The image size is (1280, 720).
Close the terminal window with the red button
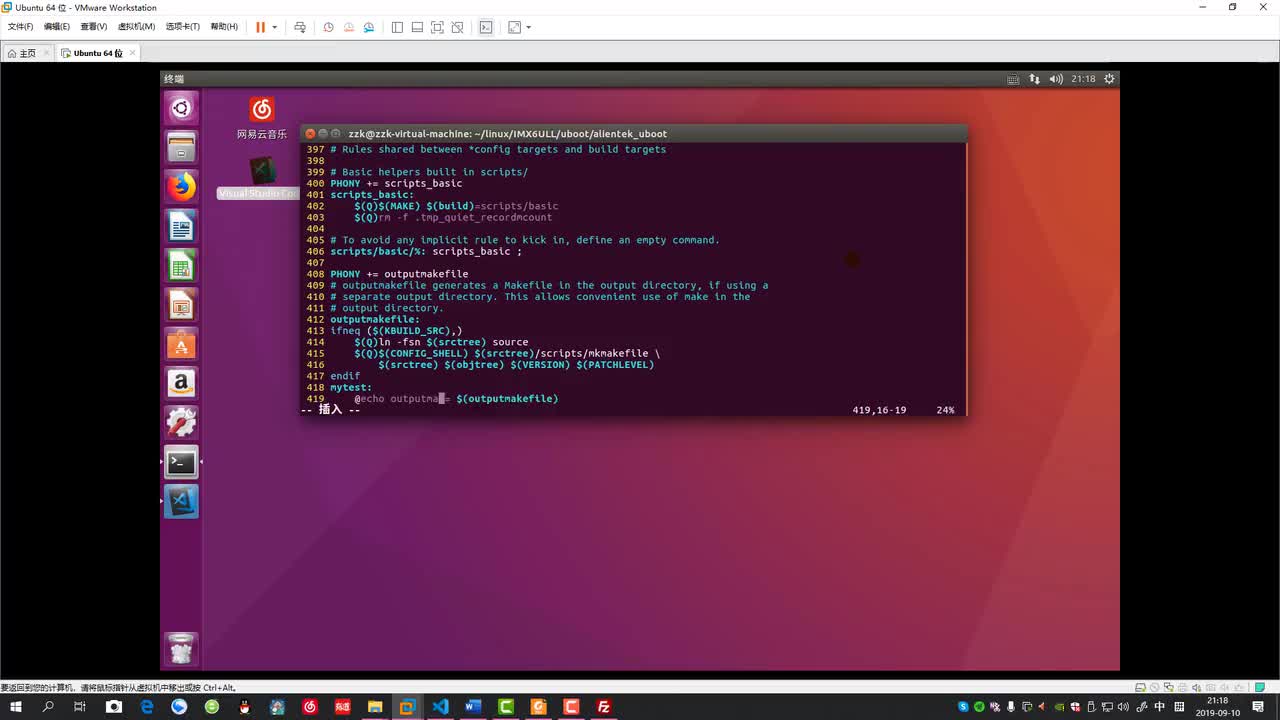point(310,133)
